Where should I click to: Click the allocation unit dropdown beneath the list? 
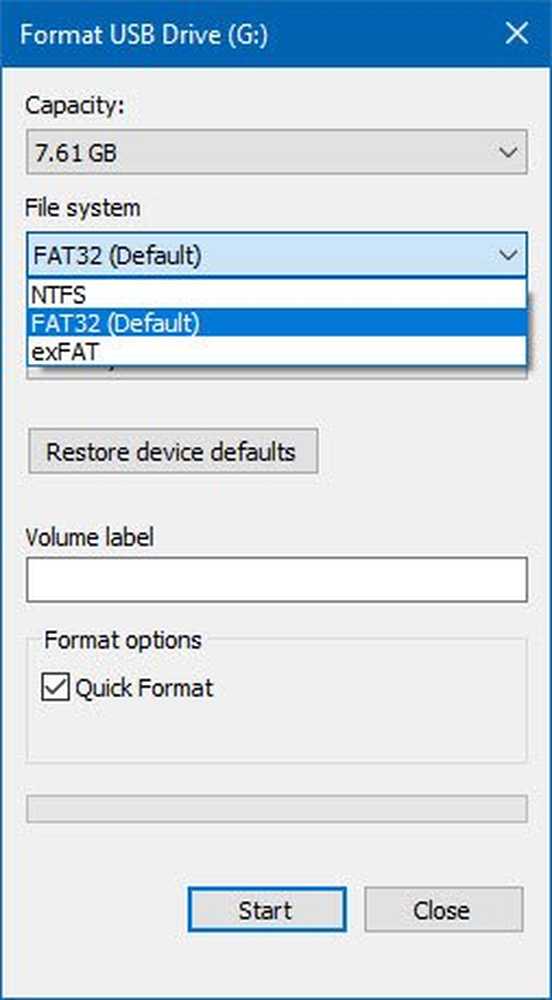[x=277, y=372]
